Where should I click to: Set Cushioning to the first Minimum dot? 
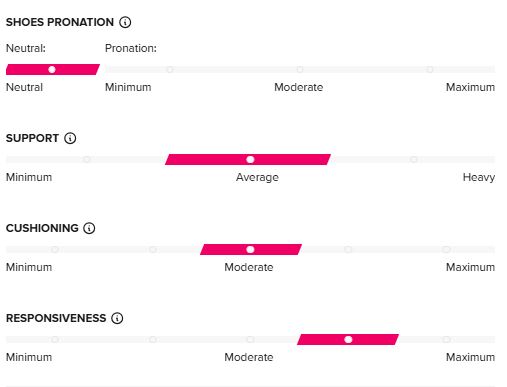click(x=55, y=249)
